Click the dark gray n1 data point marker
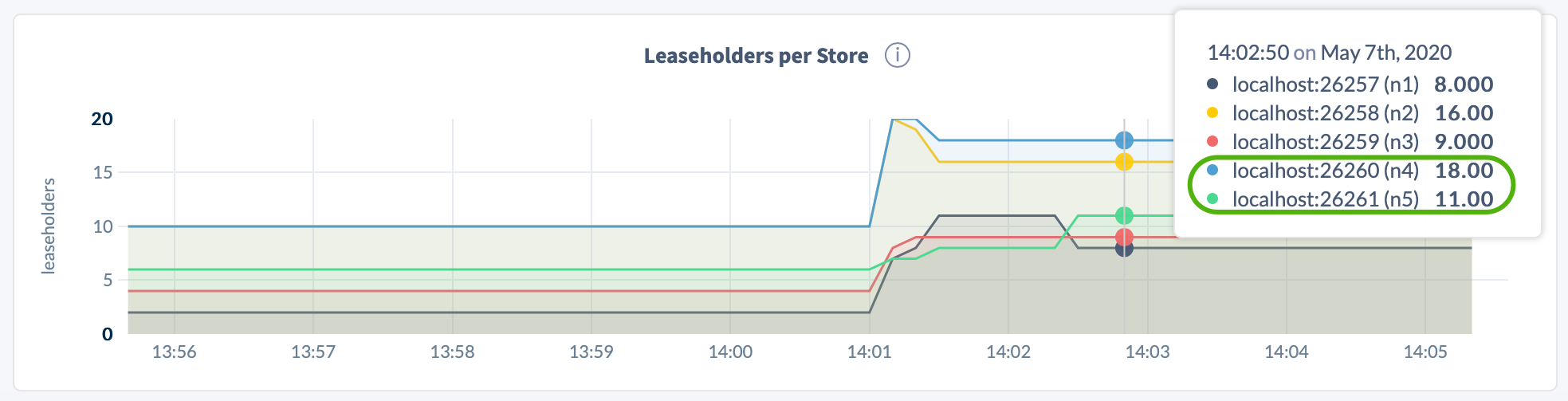Viewport: 1568px width, 401px height. pos(1124,249)
